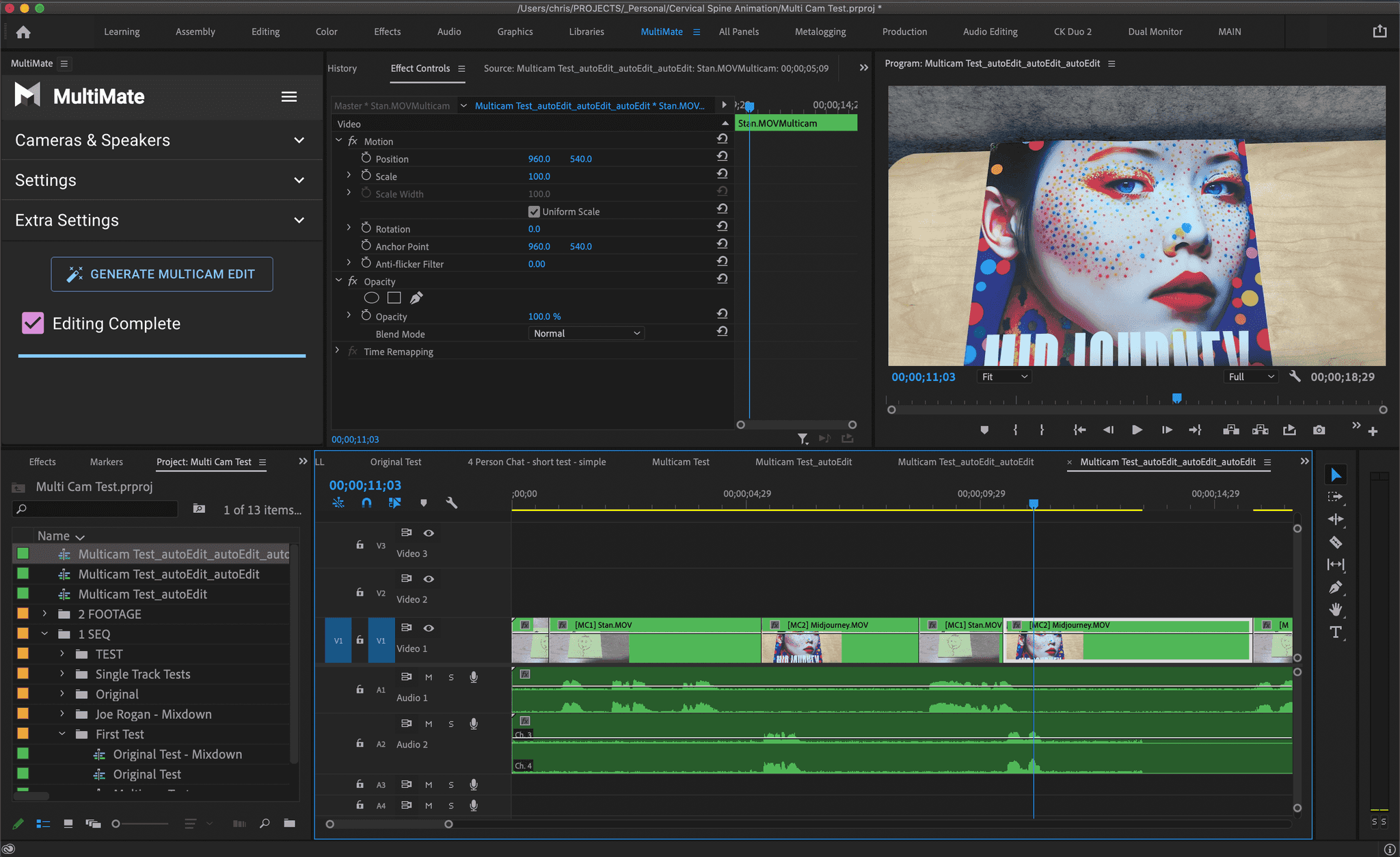
Task: Open Blend Mode dropdown Normal
Action: [x=587, y=333]
